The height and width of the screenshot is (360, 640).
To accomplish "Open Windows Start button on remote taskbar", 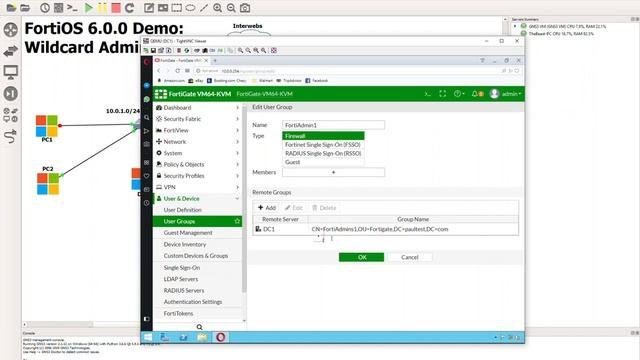I will coord(148,337).
